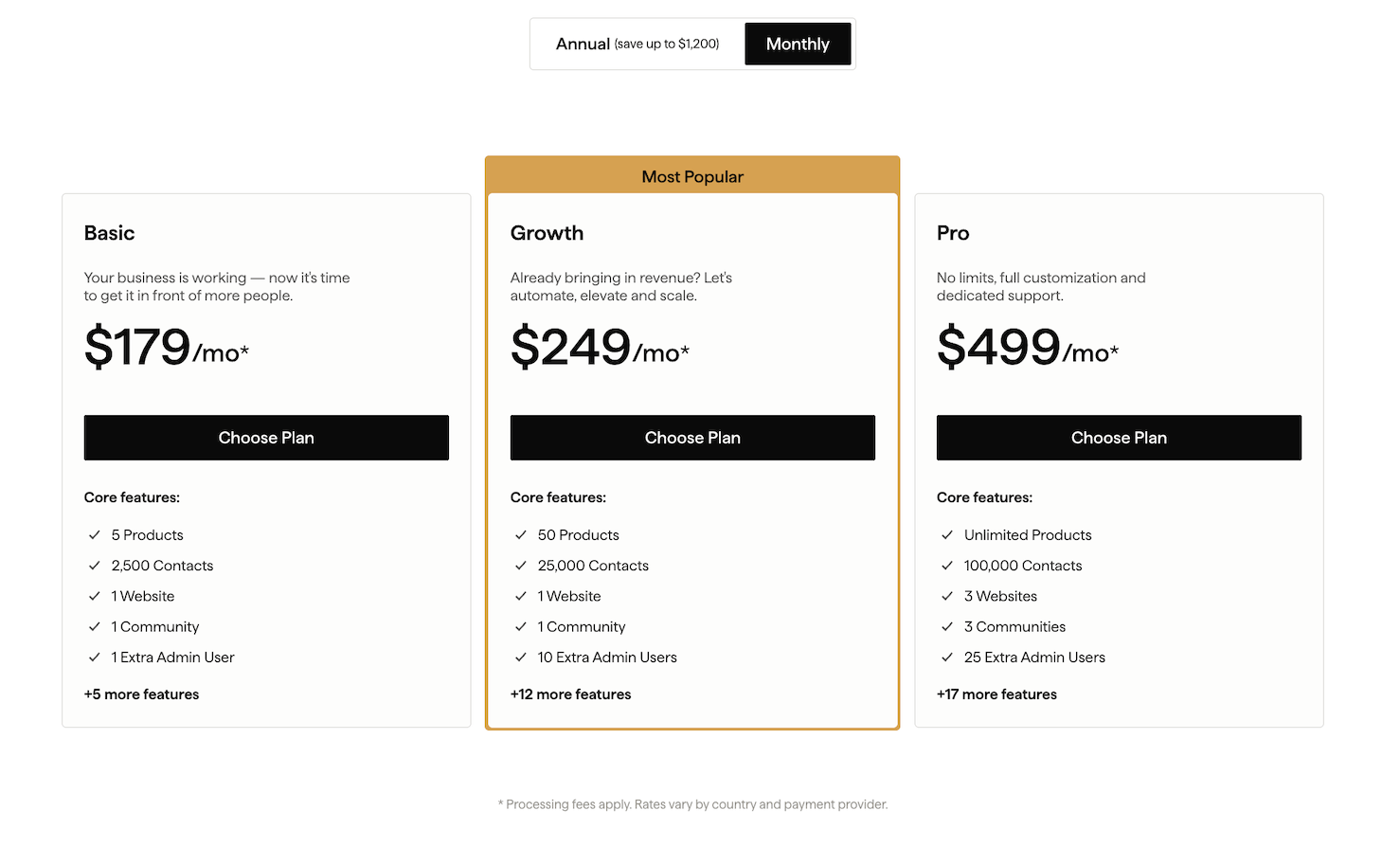Click checkmark beside 10 Extra Admin Users
The height and width of the screenshot is (847, 1400).
coord(521,658)
